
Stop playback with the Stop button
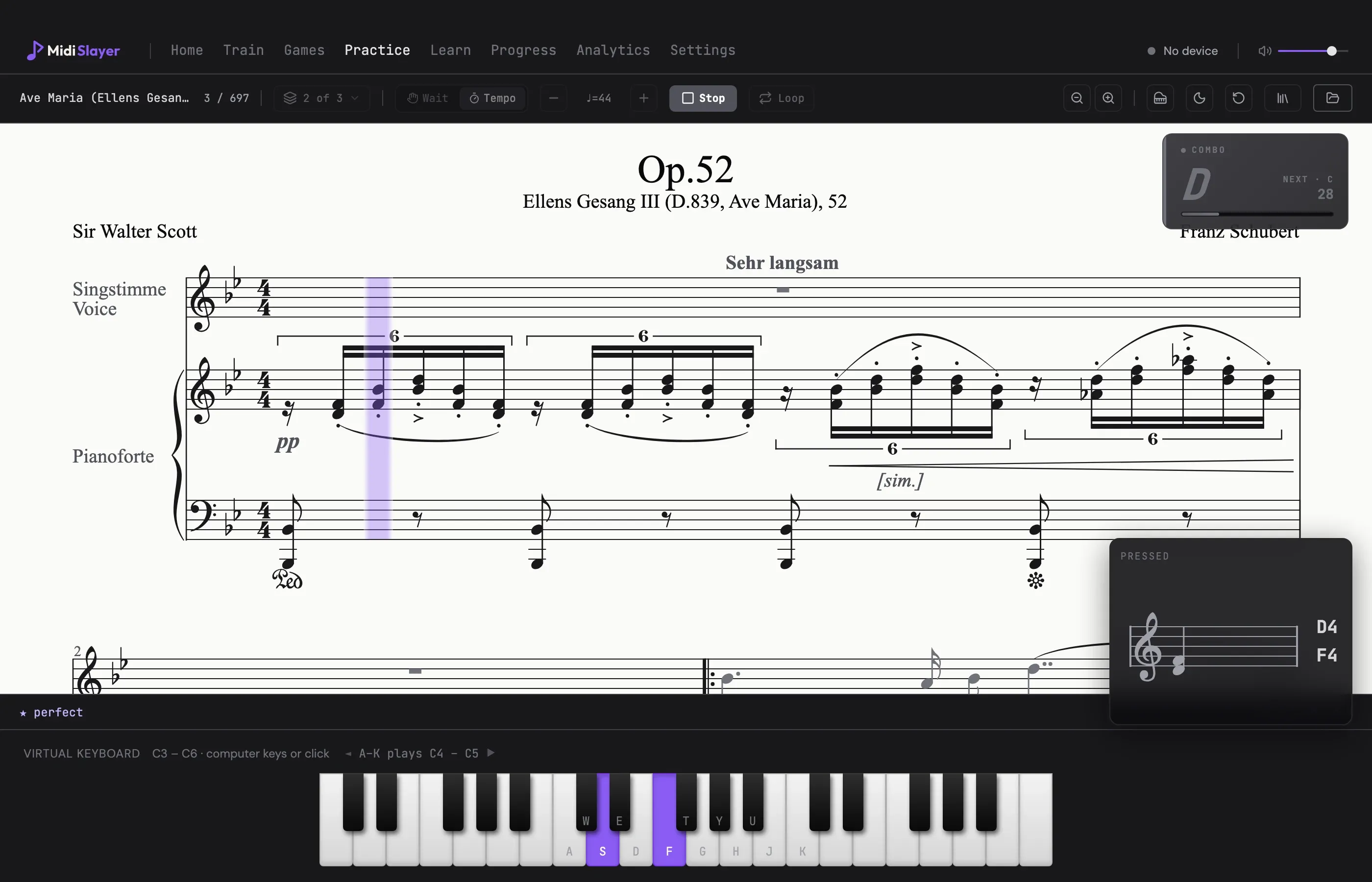703,98
